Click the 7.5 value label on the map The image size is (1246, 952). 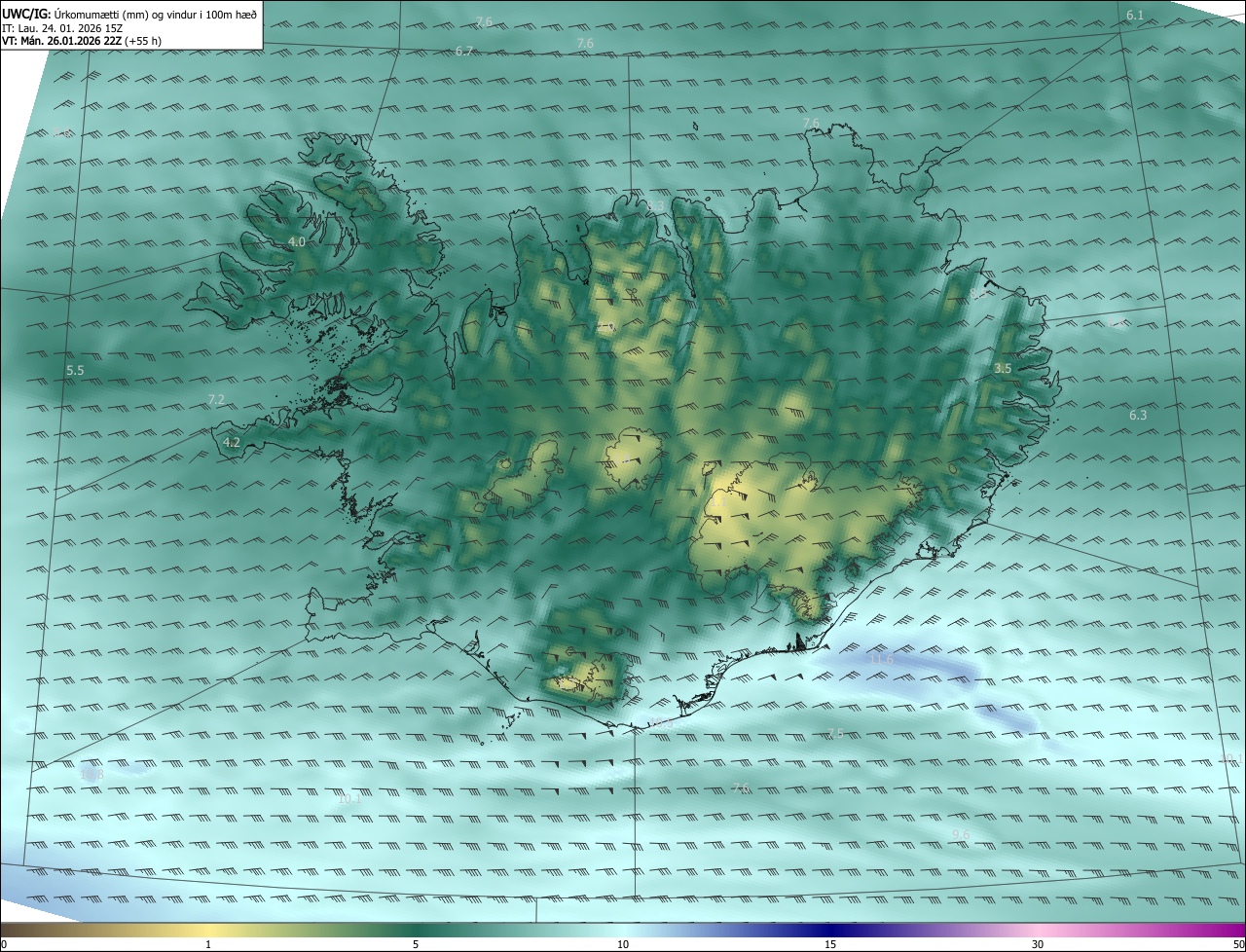point(835,733)
